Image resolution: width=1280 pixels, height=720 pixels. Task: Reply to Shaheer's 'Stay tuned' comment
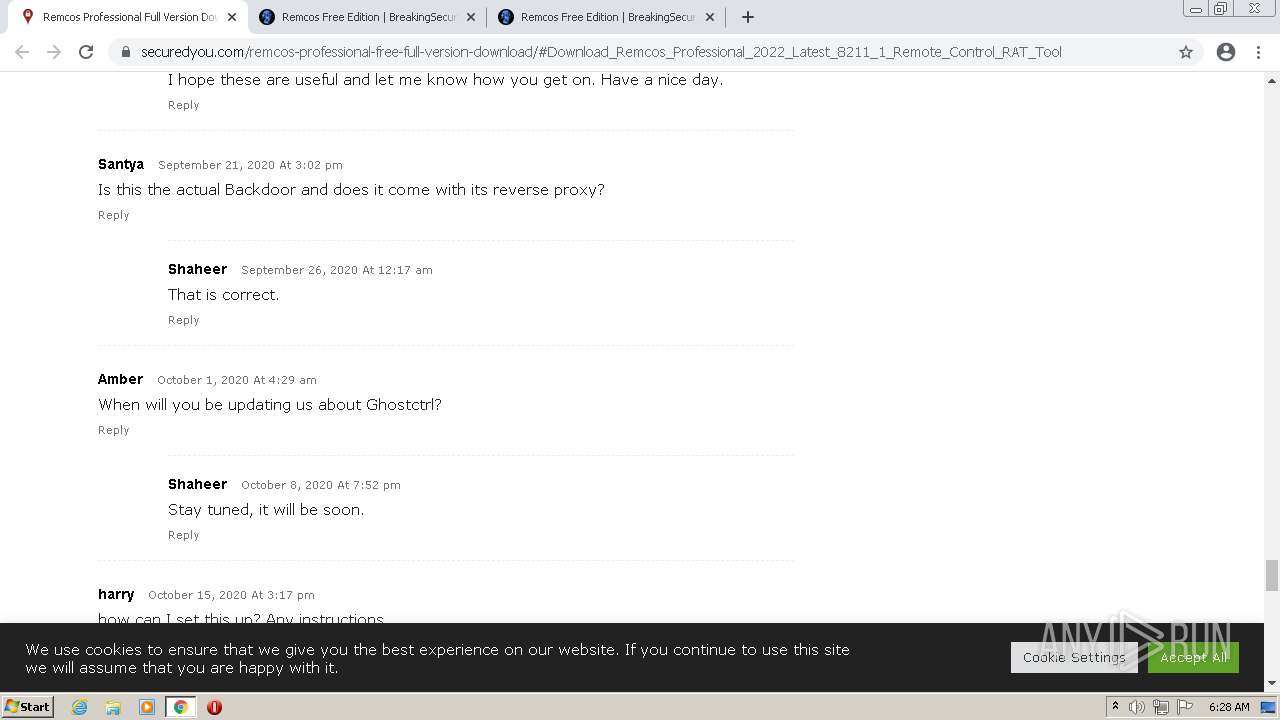183,535
